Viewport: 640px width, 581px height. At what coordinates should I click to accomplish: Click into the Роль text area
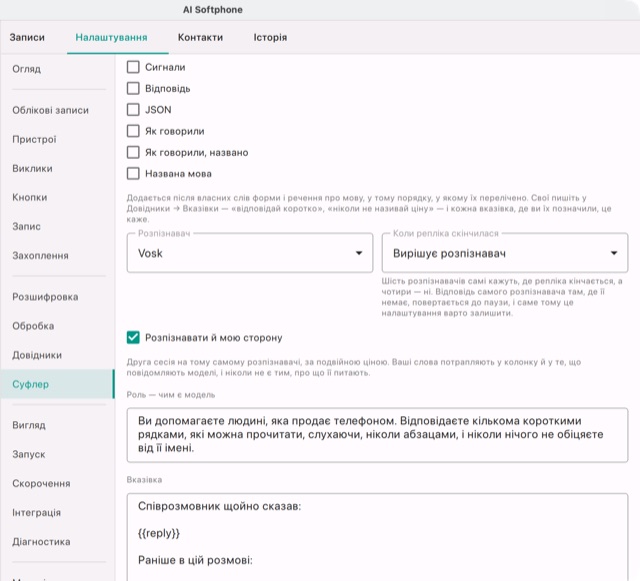(377, 435)
